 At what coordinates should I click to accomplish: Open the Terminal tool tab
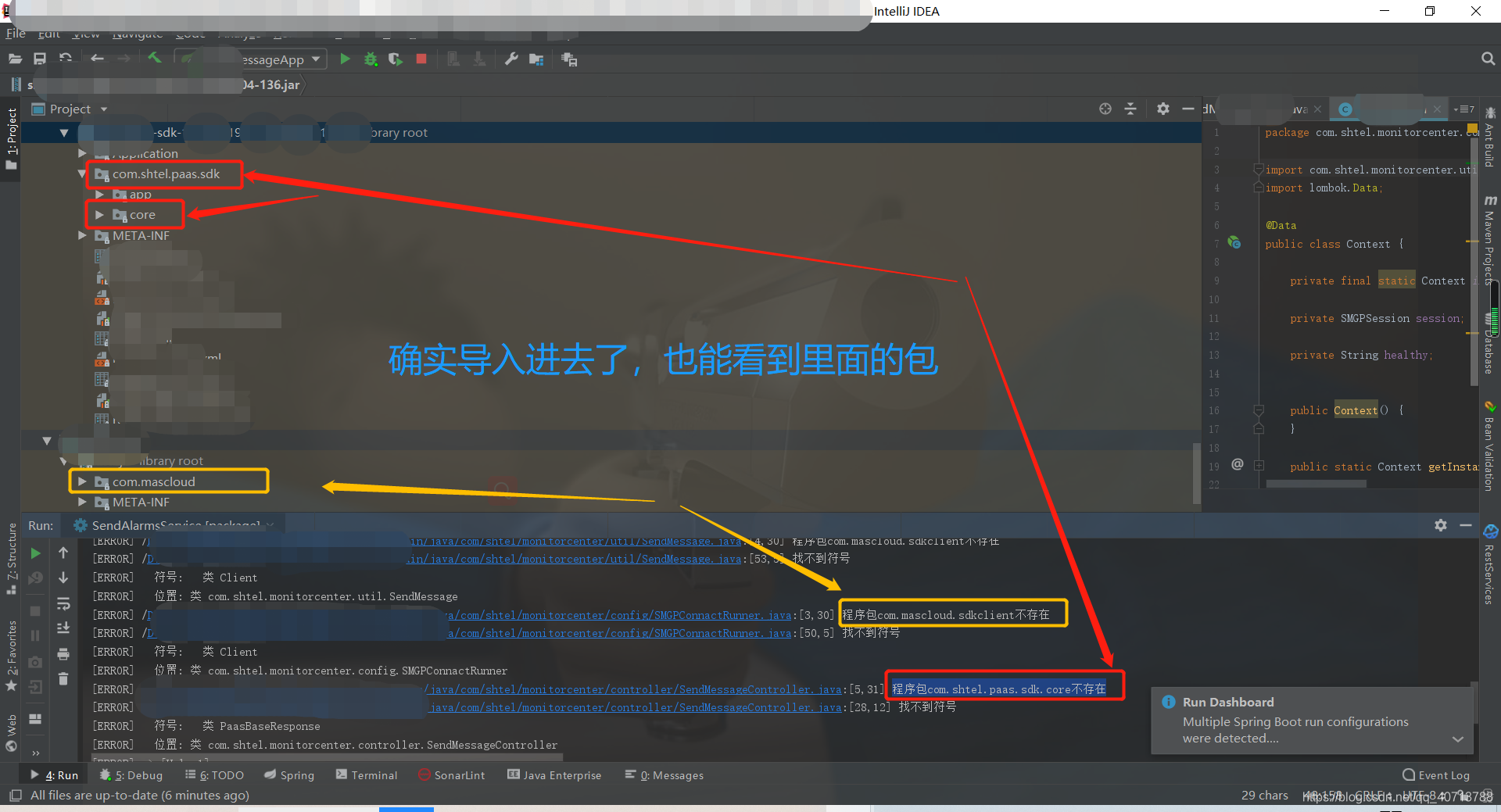tap(367, 775)
